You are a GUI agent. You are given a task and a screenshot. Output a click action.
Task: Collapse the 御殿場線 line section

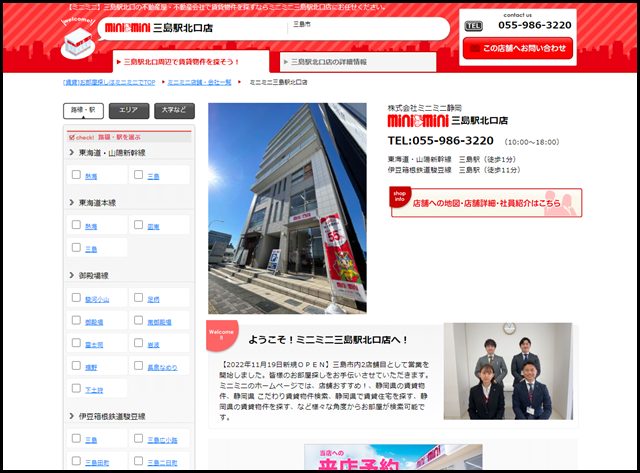[89, 275]
